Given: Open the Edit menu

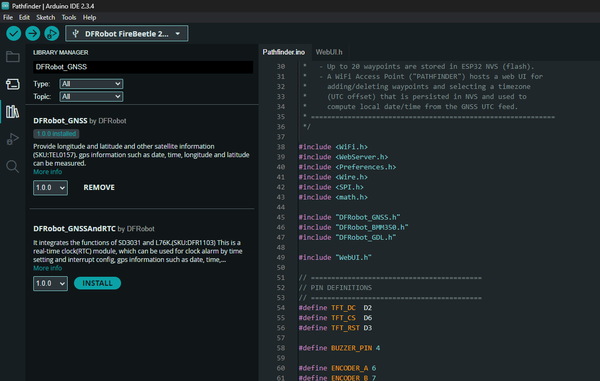Looking at the screenshot, I should pyautogui.click(x=24, y=17).
